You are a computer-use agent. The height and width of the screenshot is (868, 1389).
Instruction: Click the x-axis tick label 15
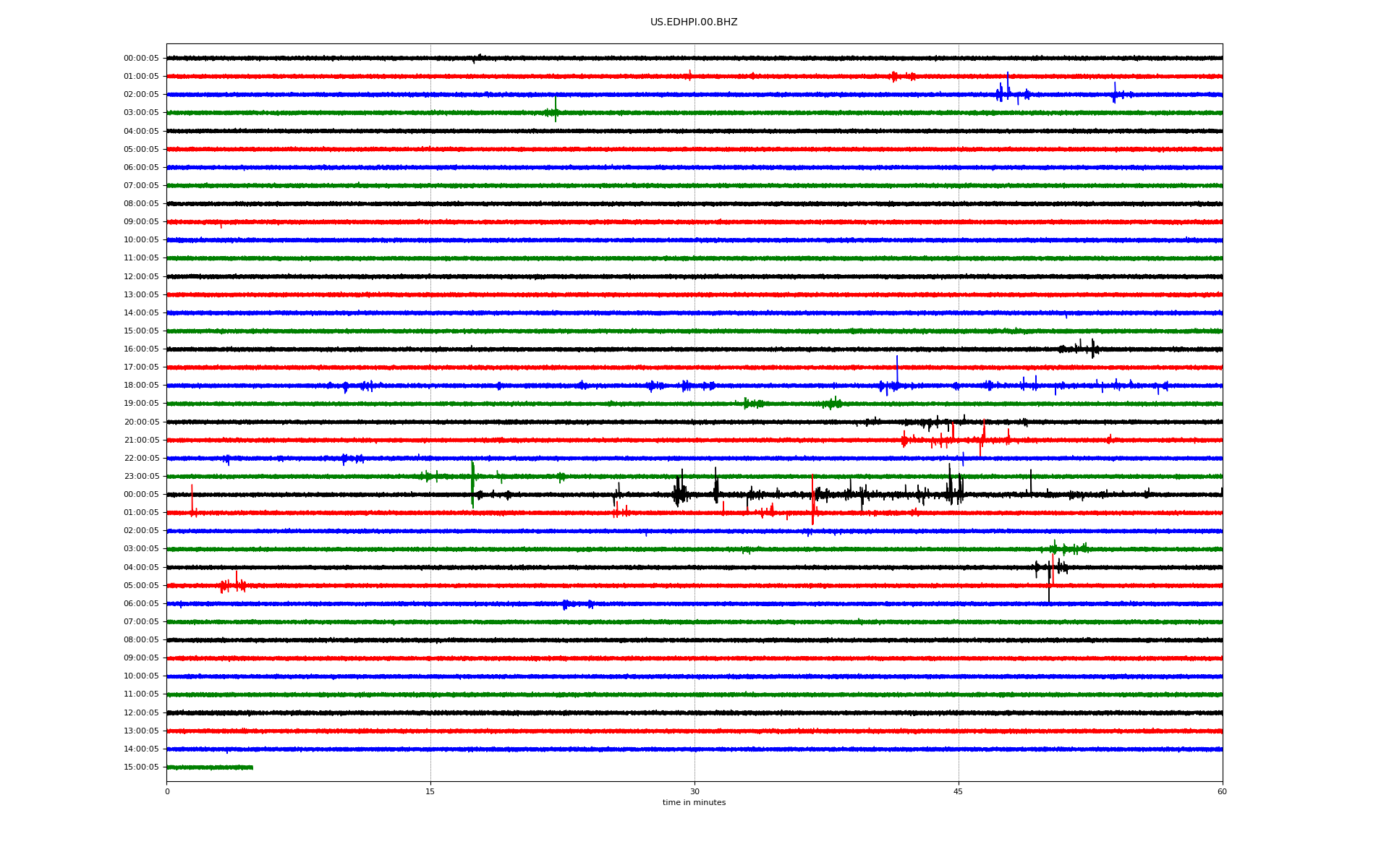pos(430,791)
